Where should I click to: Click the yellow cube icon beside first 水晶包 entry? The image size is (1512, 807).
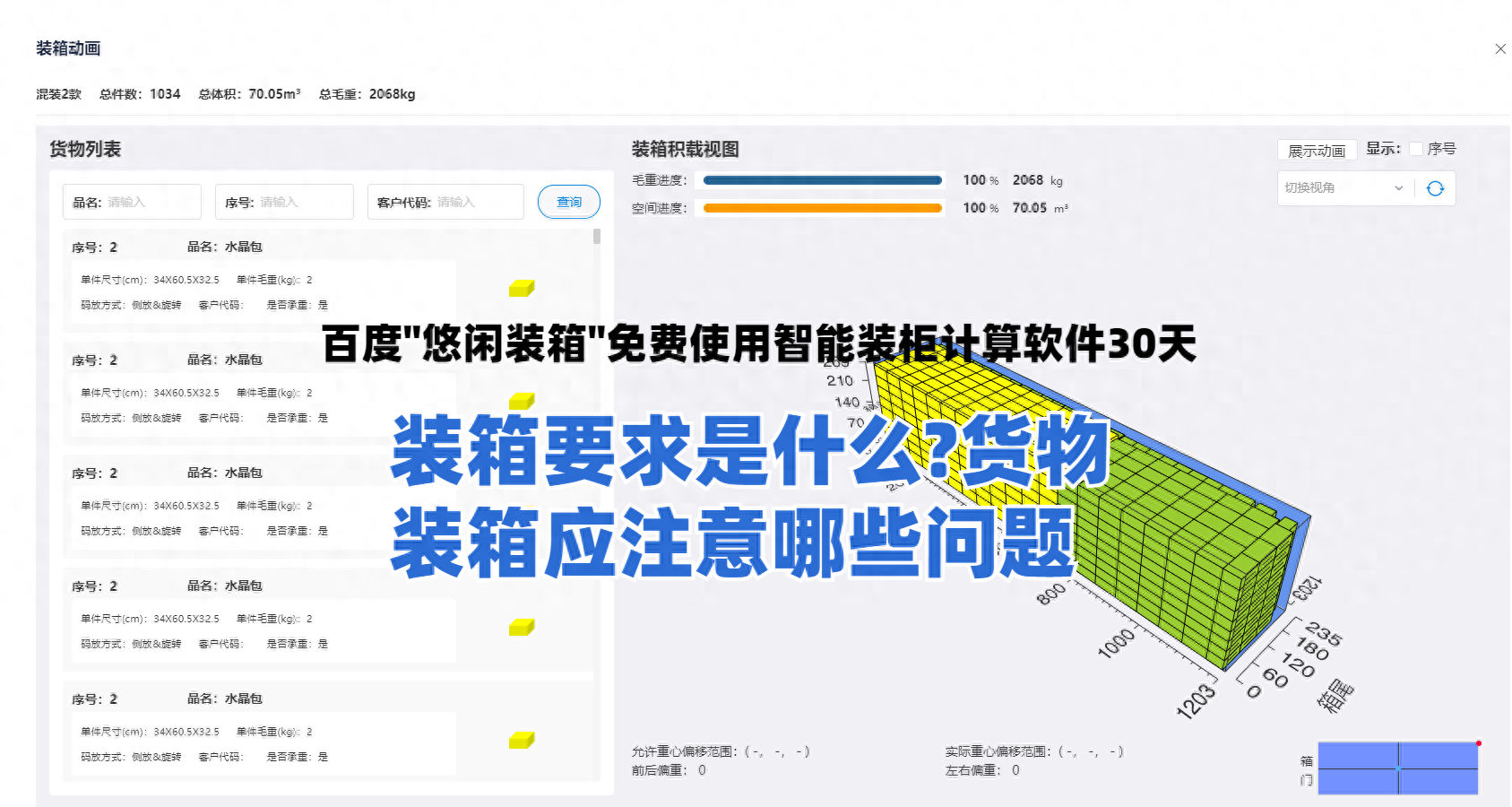point(521,288)
